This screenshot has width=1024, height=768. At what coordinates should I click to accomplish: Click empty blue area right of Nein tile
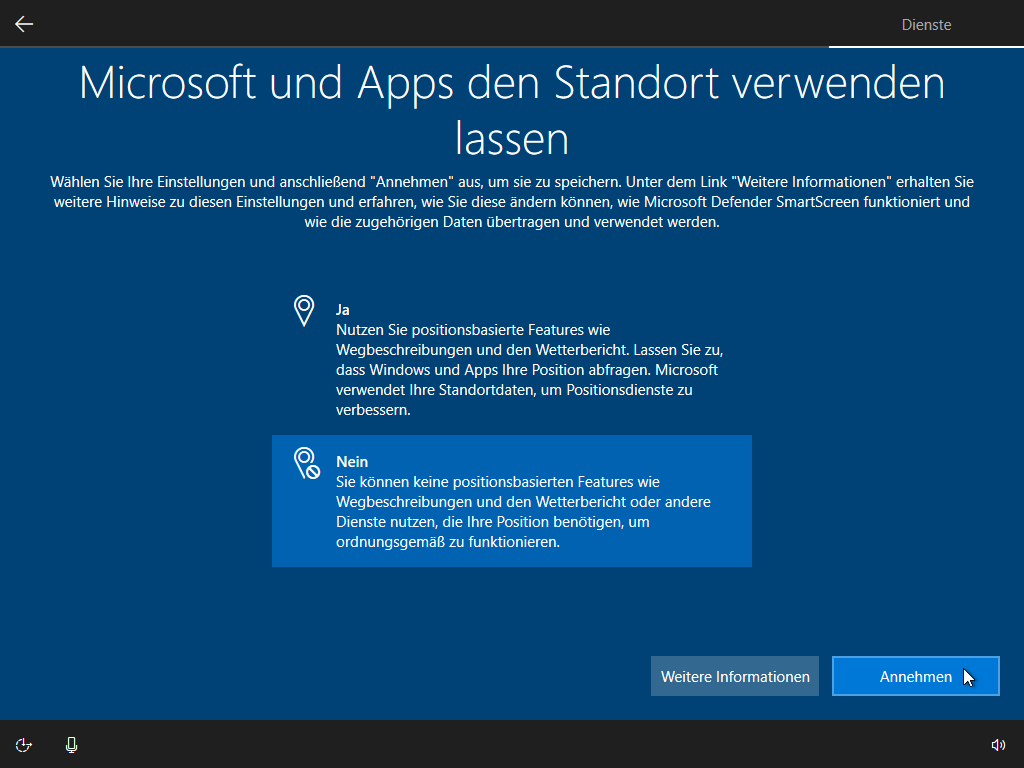coord(880,500)
